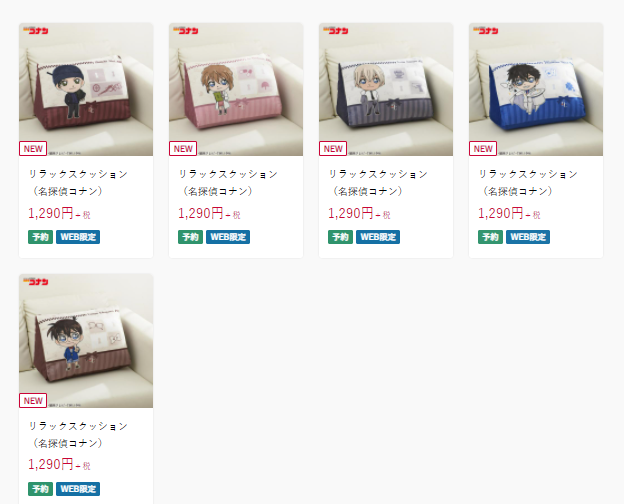Viewport: 624px width, 504px height.
Task: Click the NEW badge on the second-row cushion
Action: coord(33,400)
